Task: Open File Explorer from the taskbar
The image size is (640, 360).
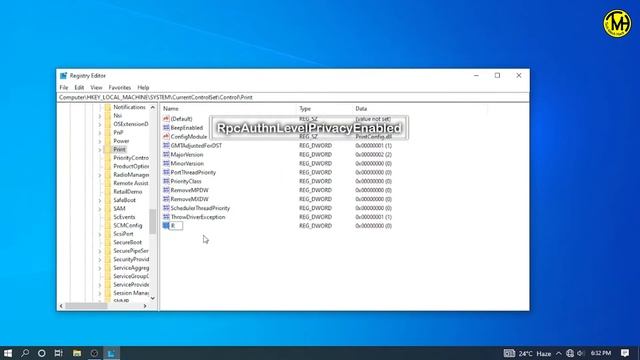Action: pyautogui.click(x=77, y=353)
